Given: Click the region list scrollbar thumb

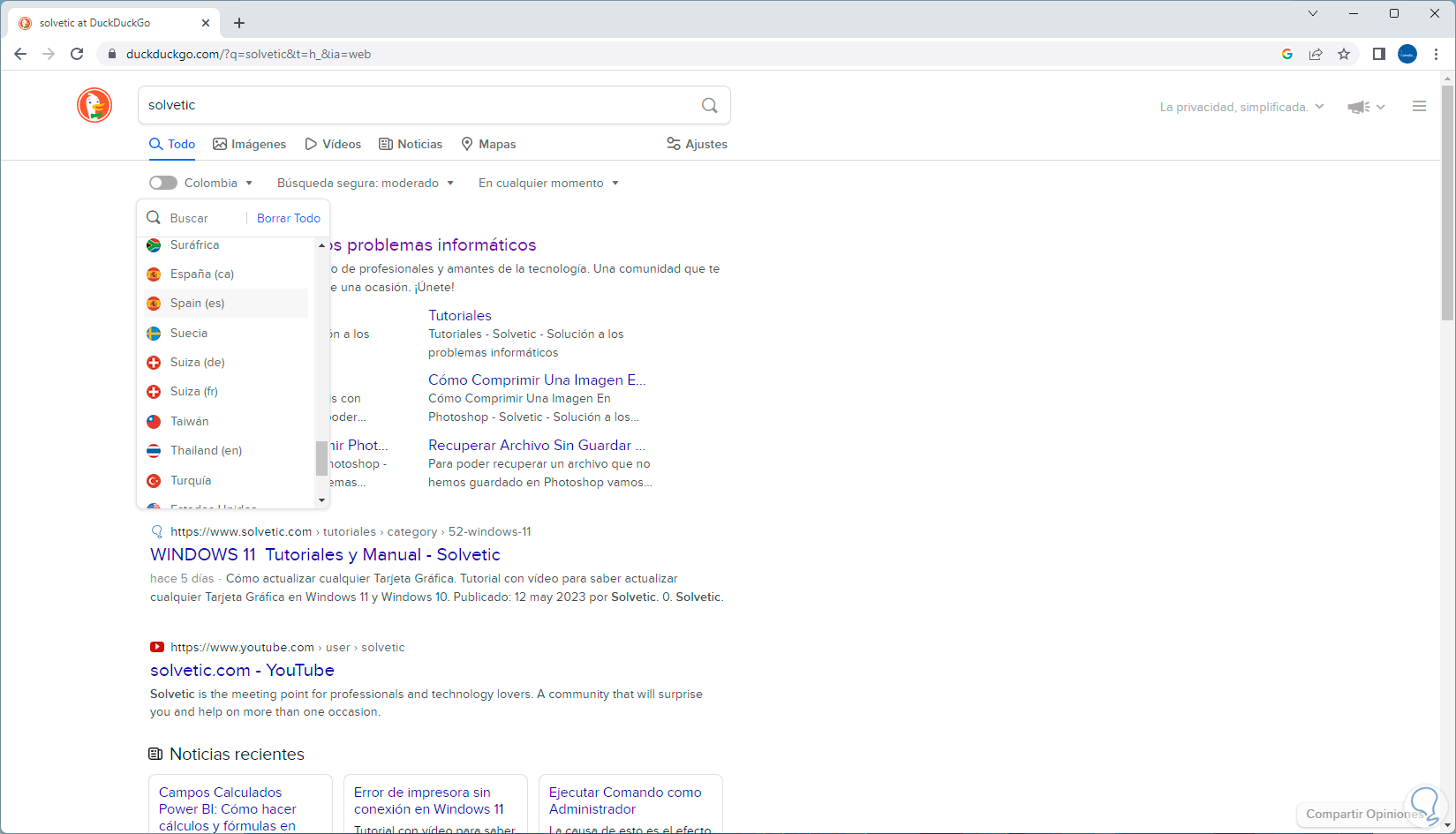Looking at the screenshot, I should [321, 458].
